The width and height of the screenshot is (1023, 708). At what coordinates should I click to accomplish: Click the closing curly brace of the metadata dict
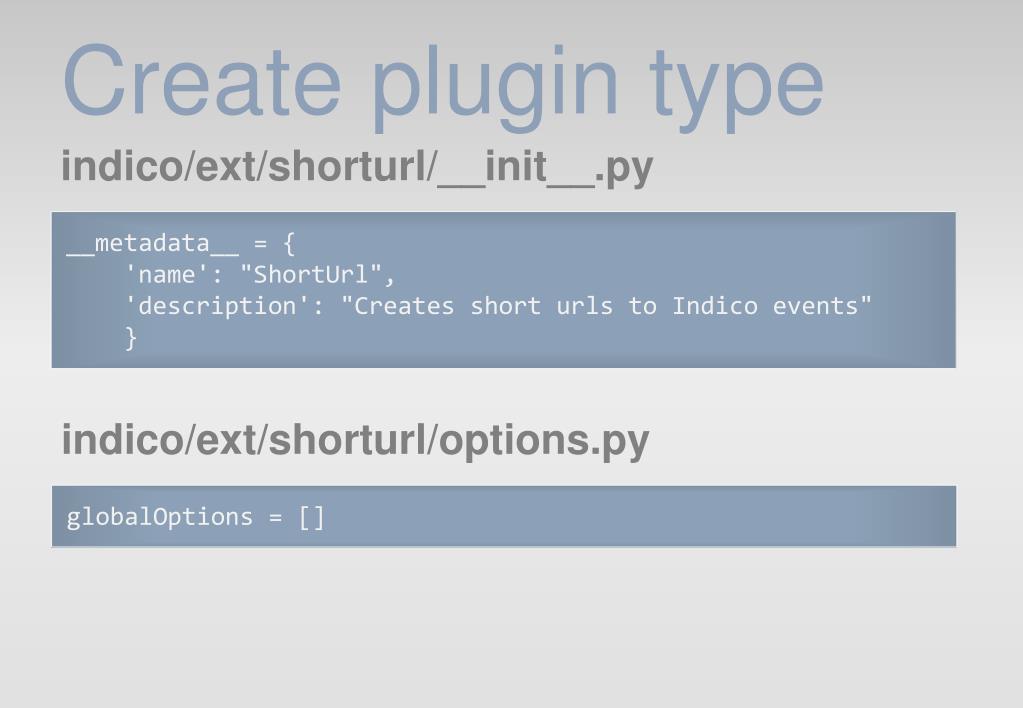[131, 338]
